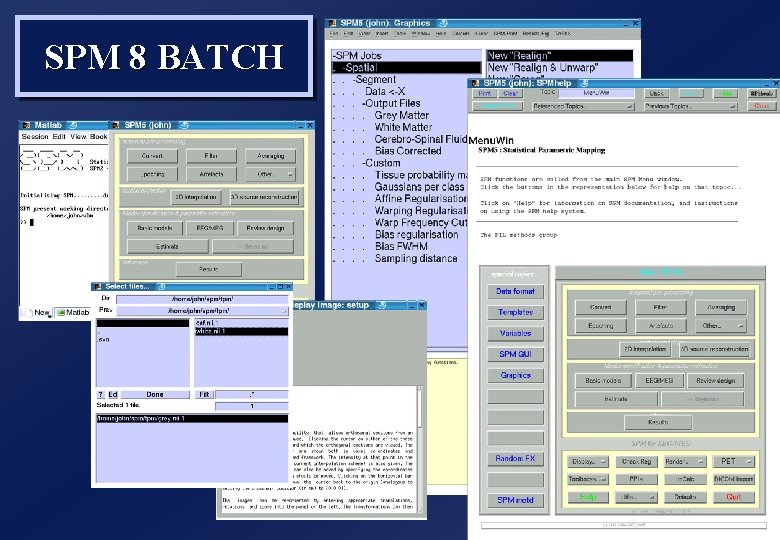Click Review design in SPMhelp menu representation
The image size is (780, 540).
(x=715, y=381)
